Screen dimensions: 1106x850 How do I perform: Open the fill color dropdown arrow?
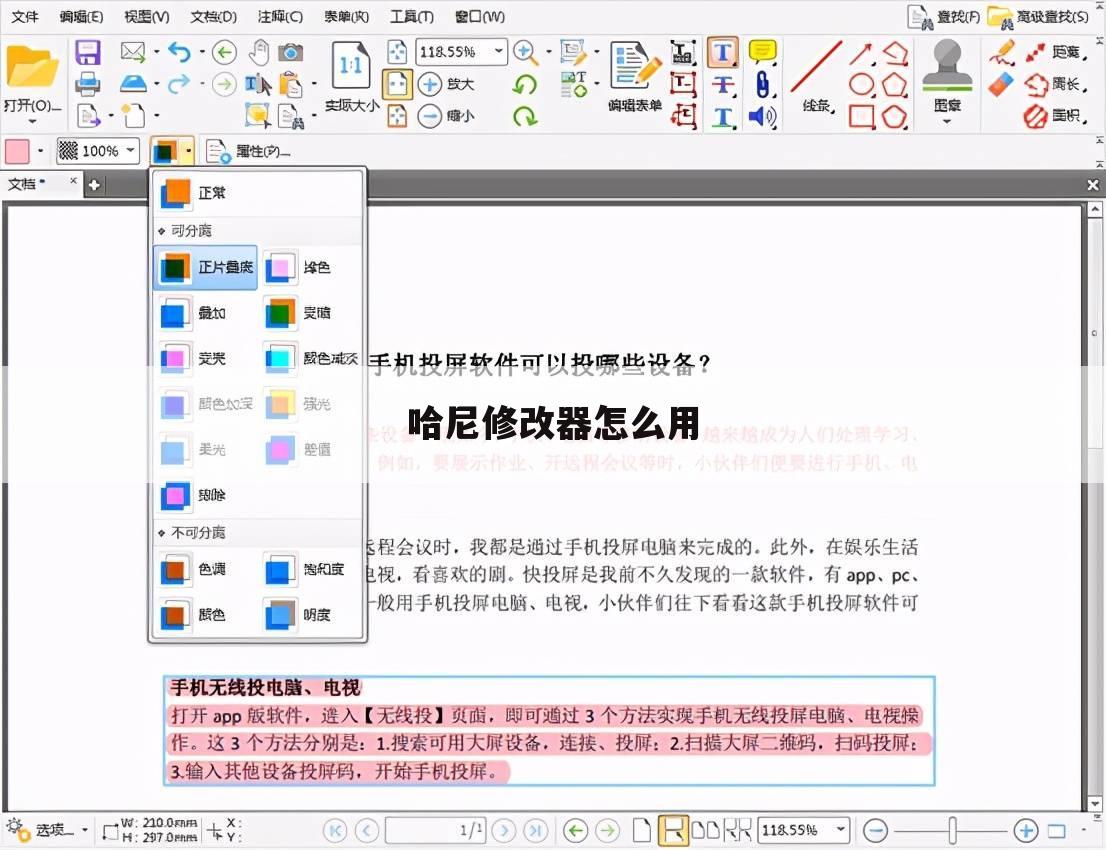[x=40, y=151]
